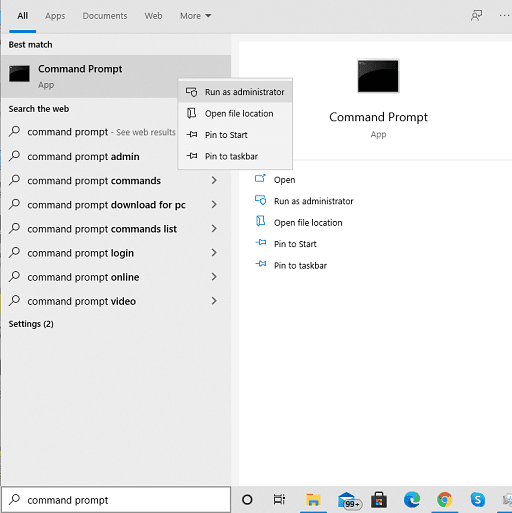Expand command prompt commands suggestion arrow
The image size is (512, 513).
point(214,180)
